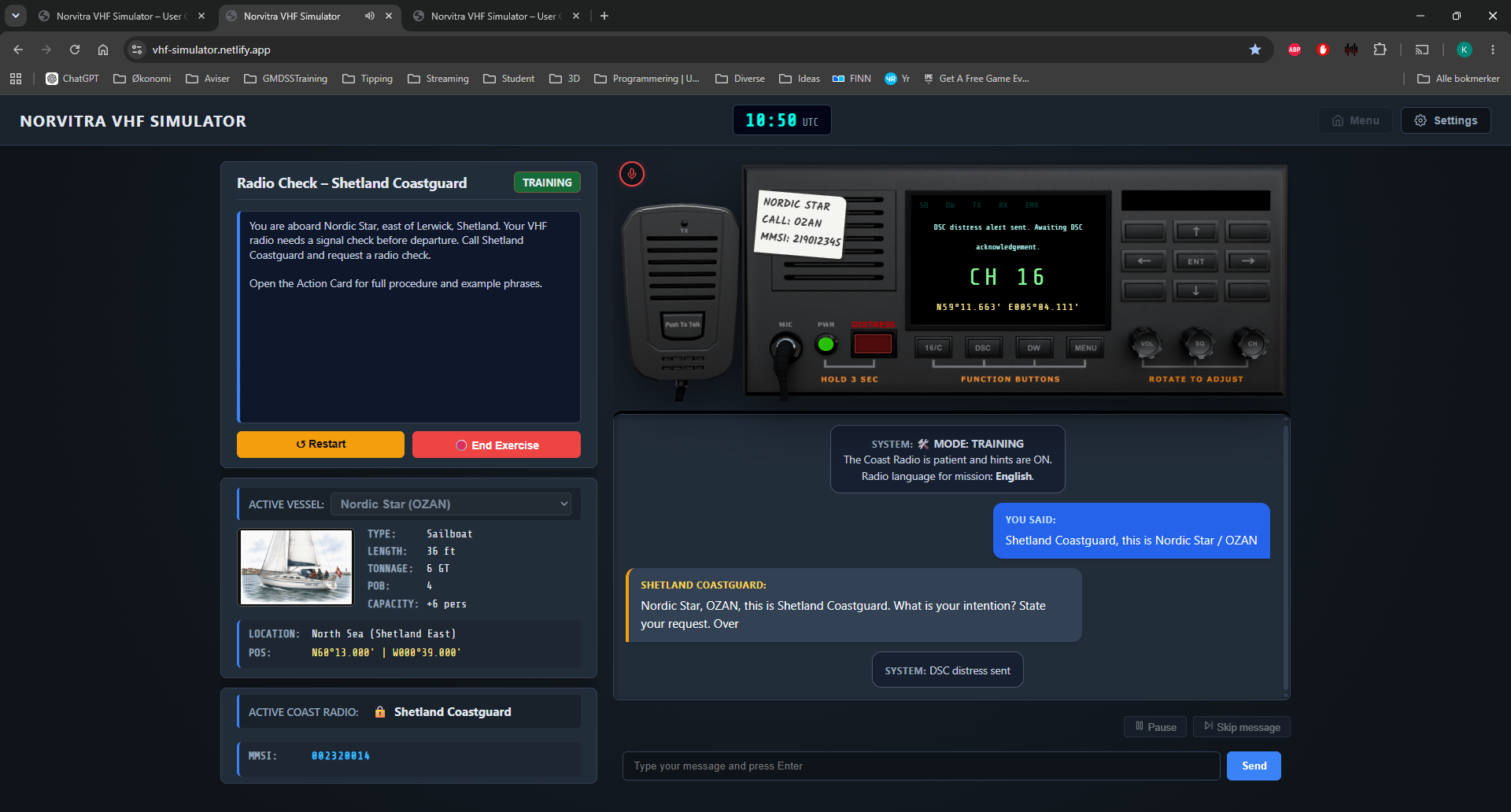Open the Økonomi bookmark folder

click(x=142, y=79)
